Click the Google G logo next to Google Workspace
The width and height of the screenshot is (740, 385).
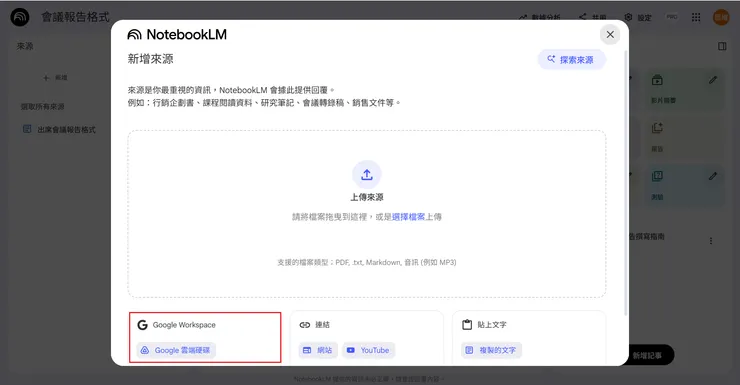(143, 325)
